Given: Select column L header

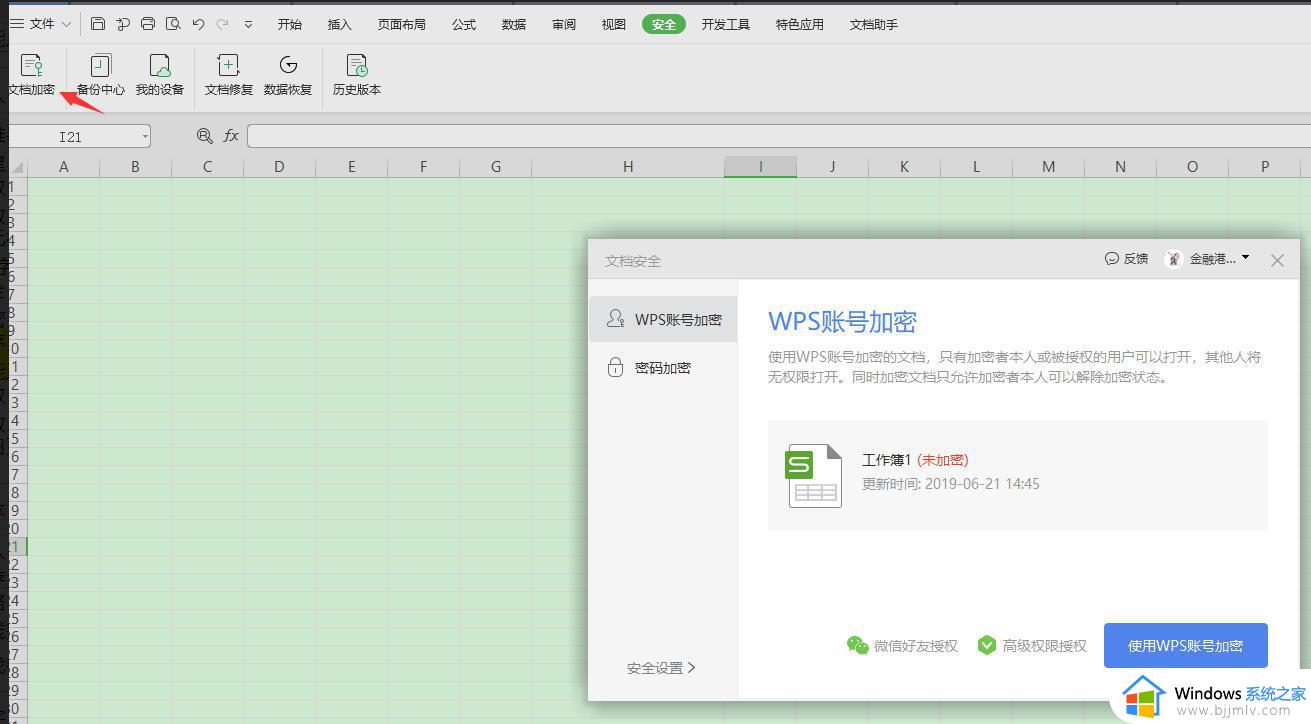Looking at the screenshot, I should click(976, 167).
